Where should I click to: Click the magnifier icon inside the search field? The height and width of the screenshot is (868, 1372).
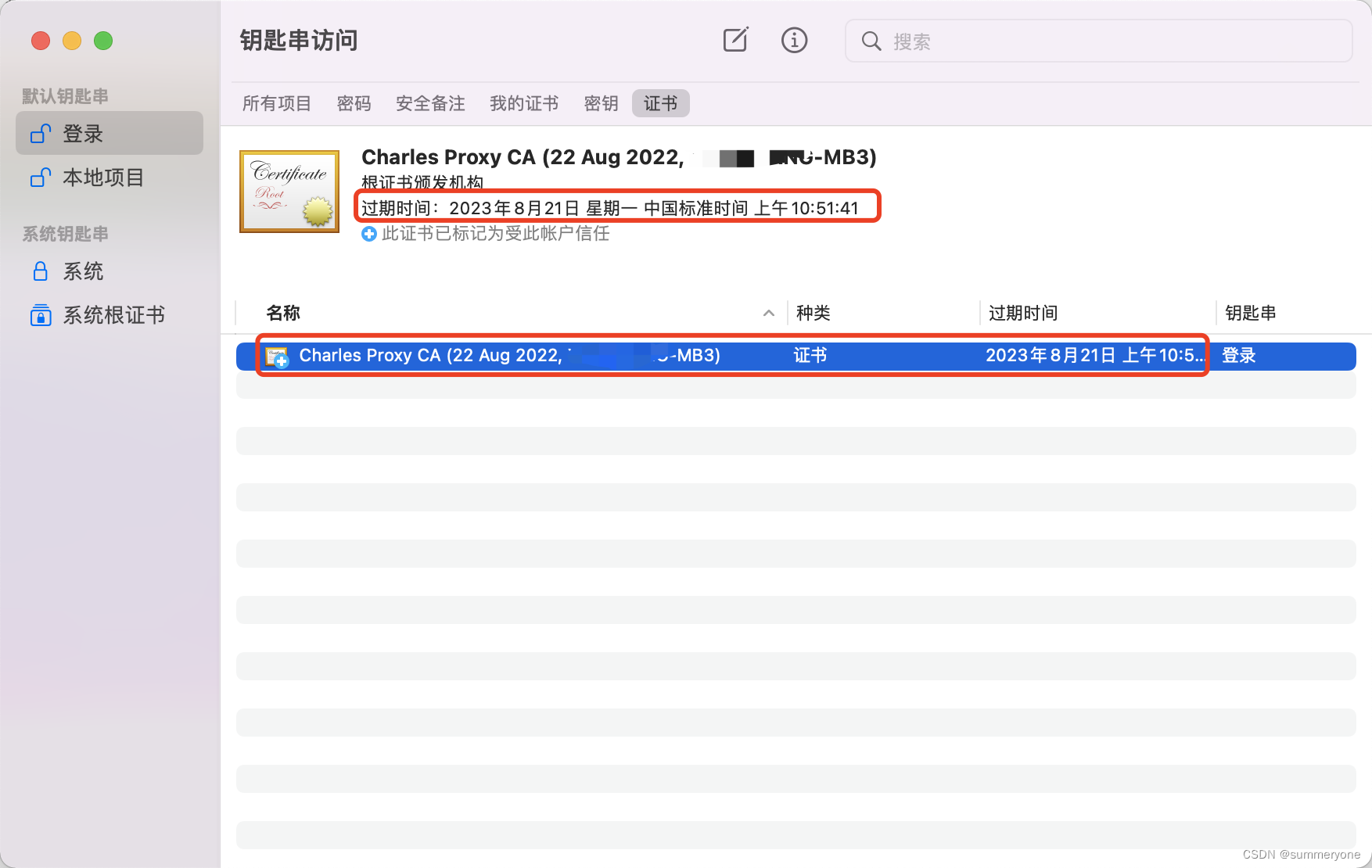point(871,41)
